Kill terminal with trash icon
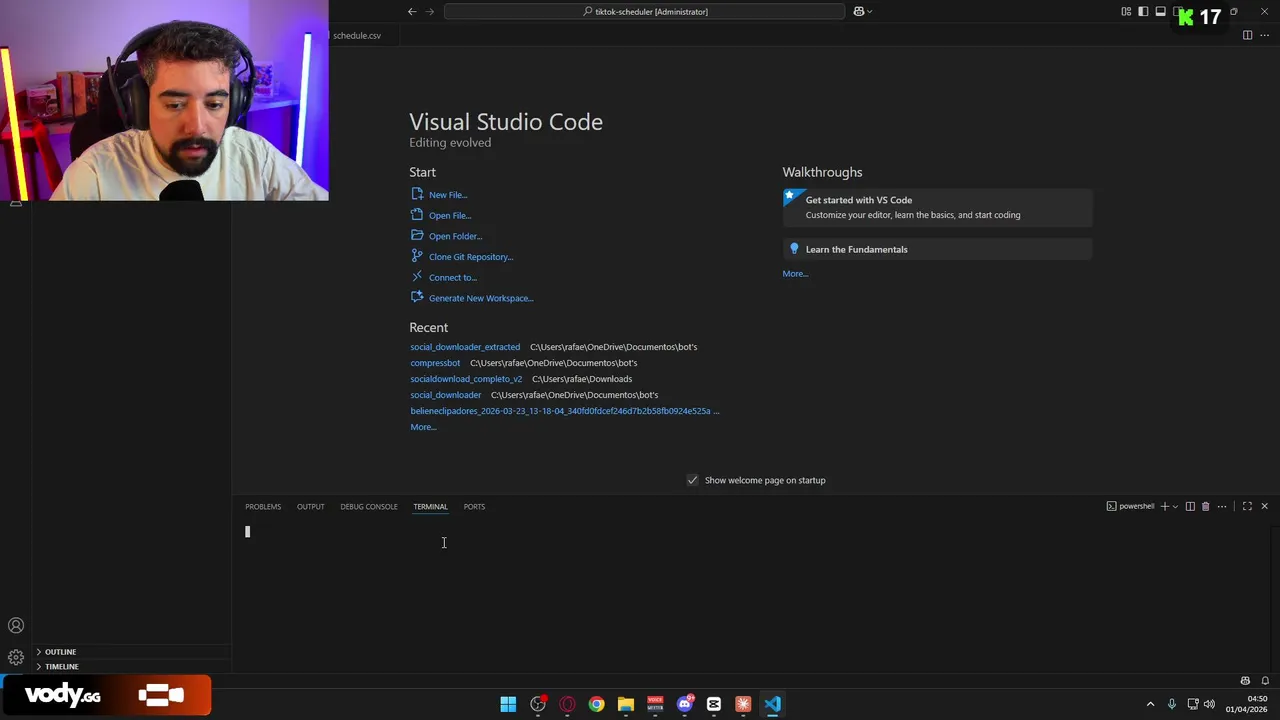This screenshot has width=1280, height=720. (1205, 506)
